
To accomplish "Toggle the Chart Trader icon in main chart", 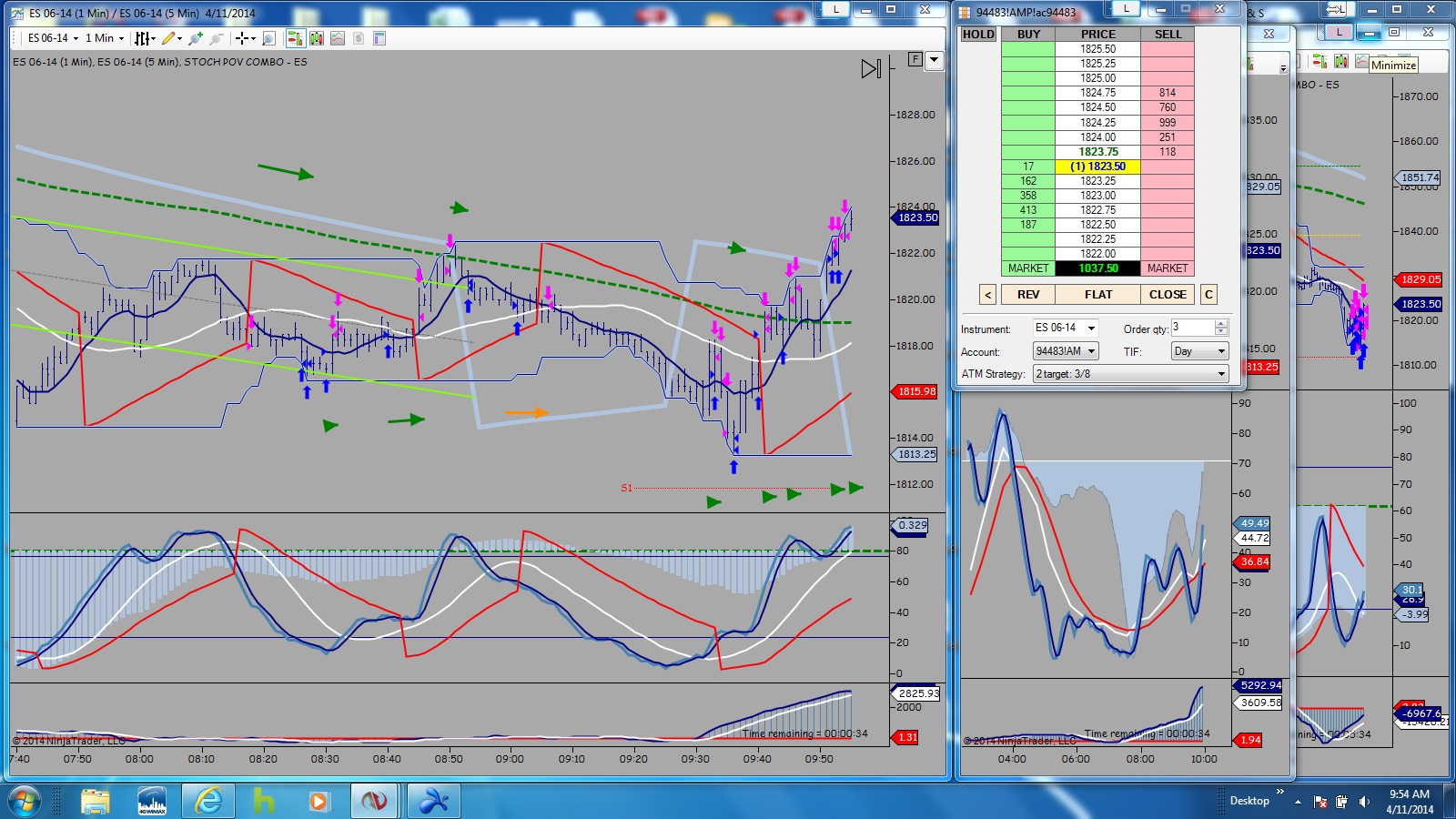I will (295, 38).
